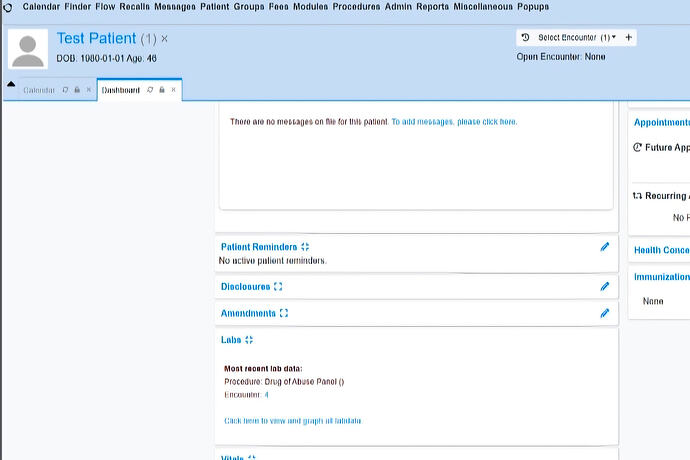Collapse the Labs section

pos(249,340)
